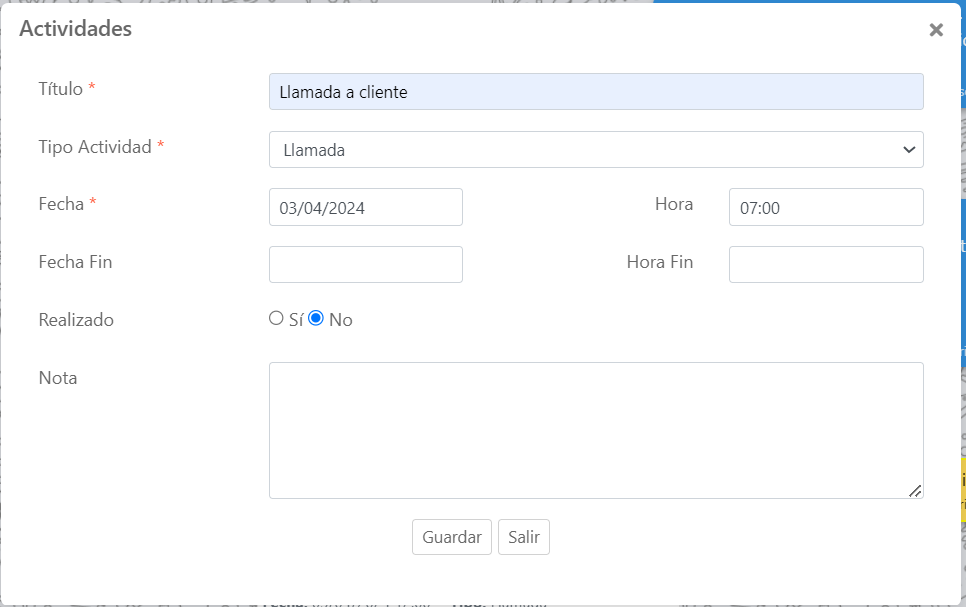
Task: Click the Hora Fin label text
Action: click(660, 262)
